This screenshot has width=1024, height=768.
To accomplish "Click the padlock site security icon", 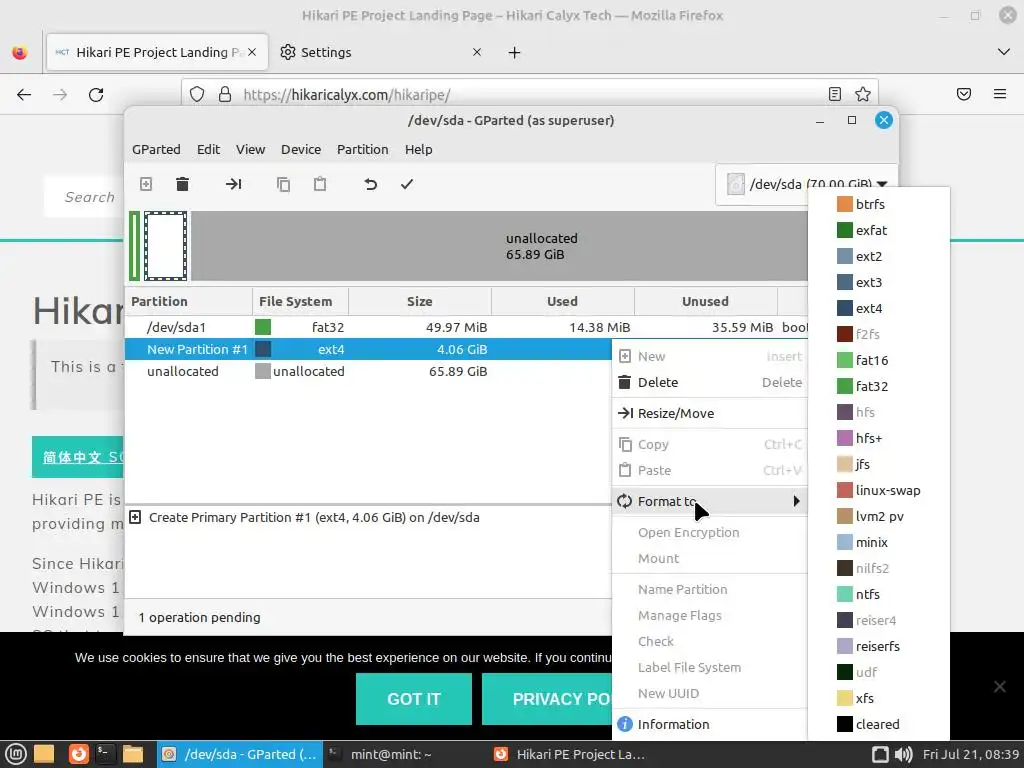I will (225, 95).
